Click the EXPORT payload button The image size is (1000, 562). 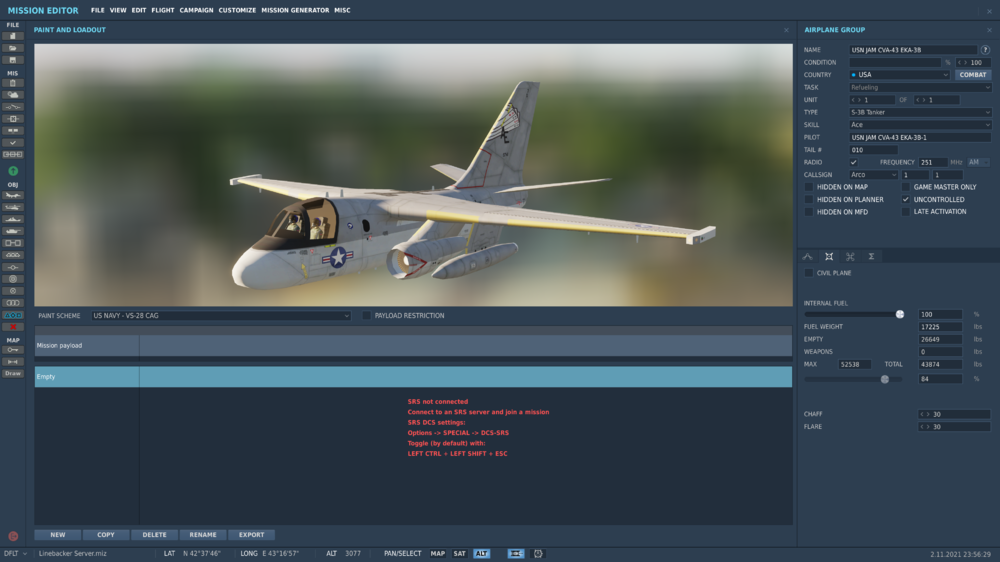click(x=251, y=535)
